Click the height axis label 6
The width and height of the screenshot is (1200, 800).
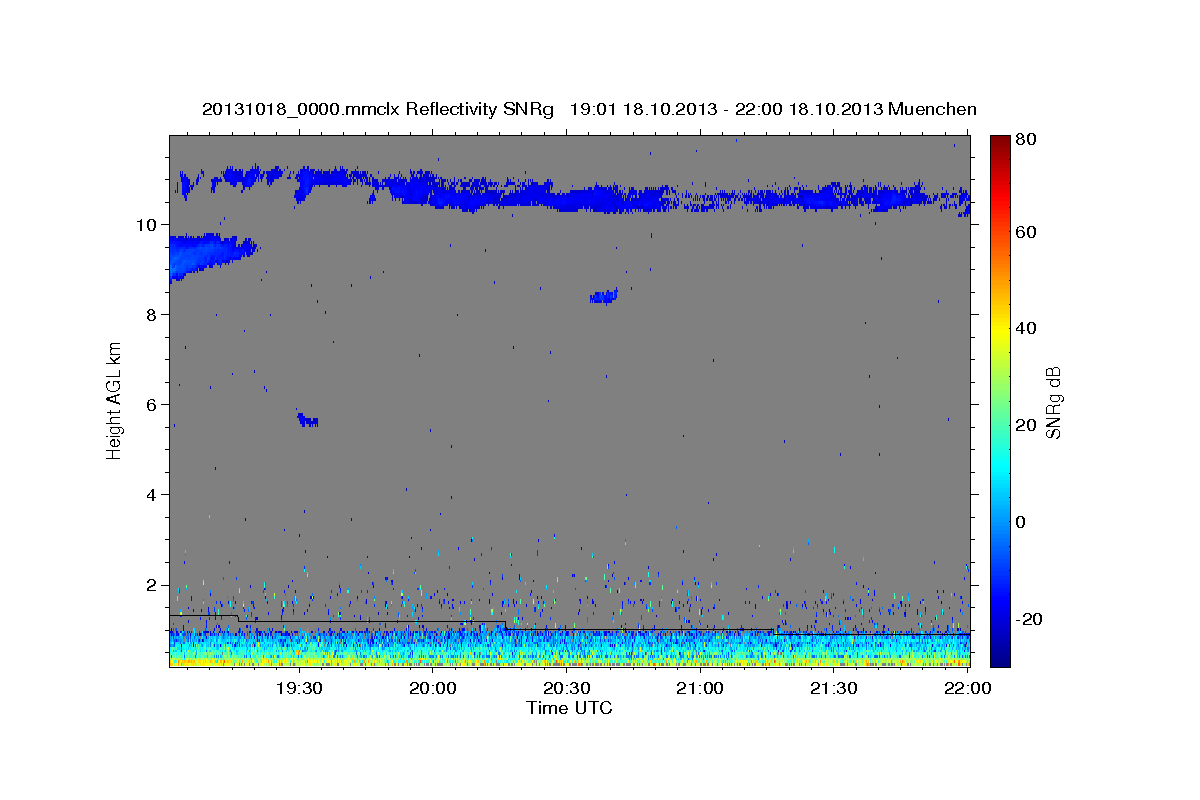(x=152, y=404)
